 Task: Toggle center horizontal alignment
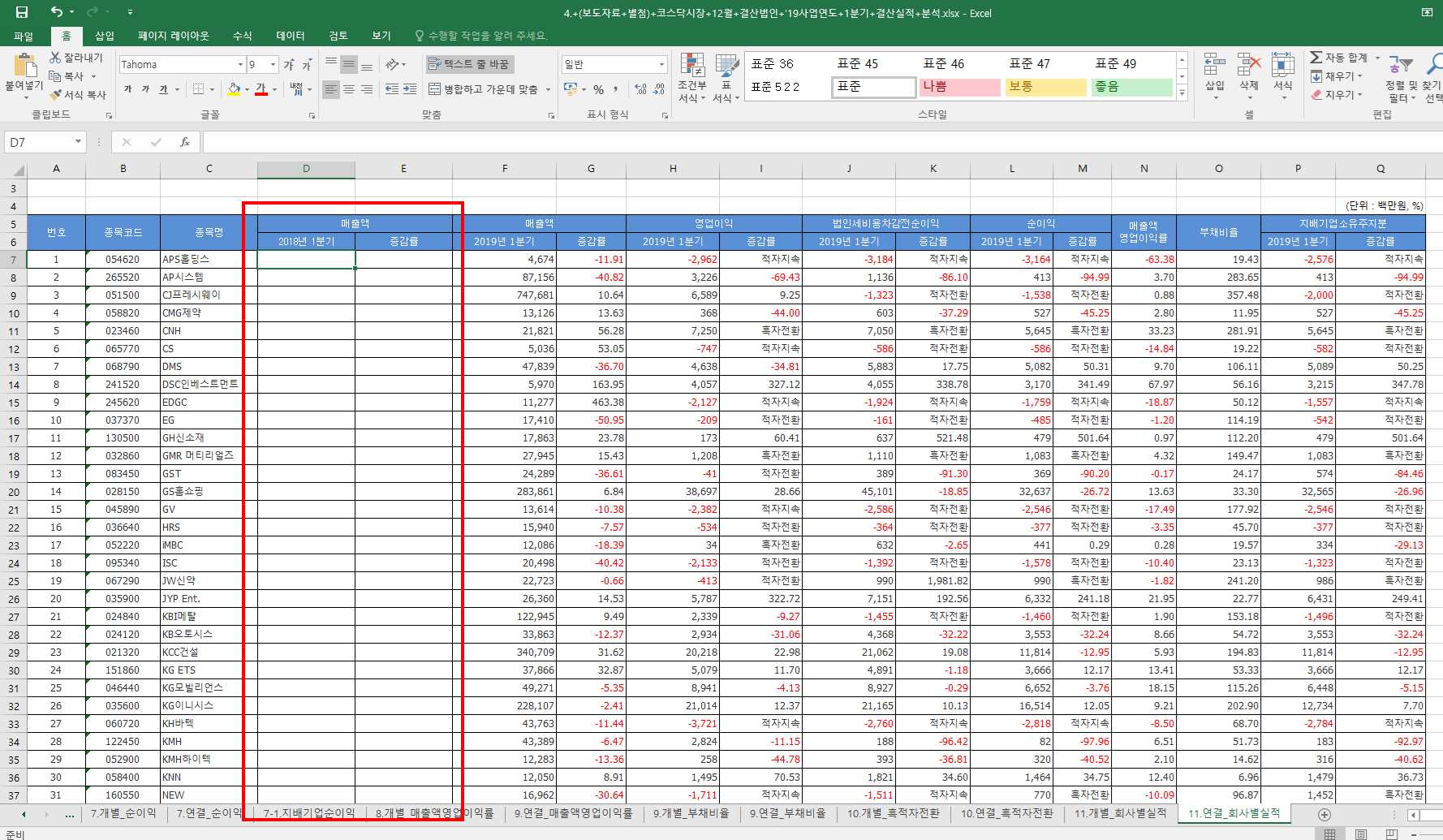(x=348, y=88)
